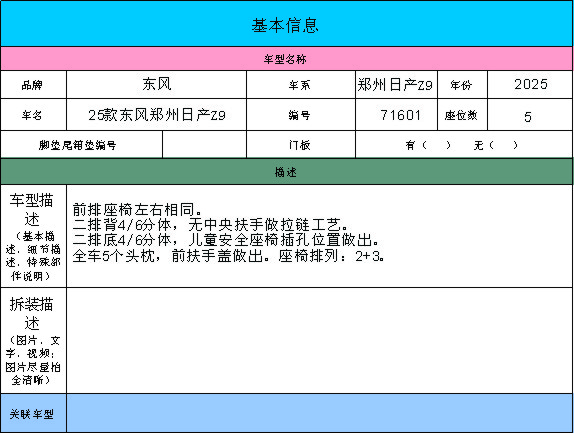Click the 车型描述 description text area
Screen dimensions: 574x433
point(320,236)
